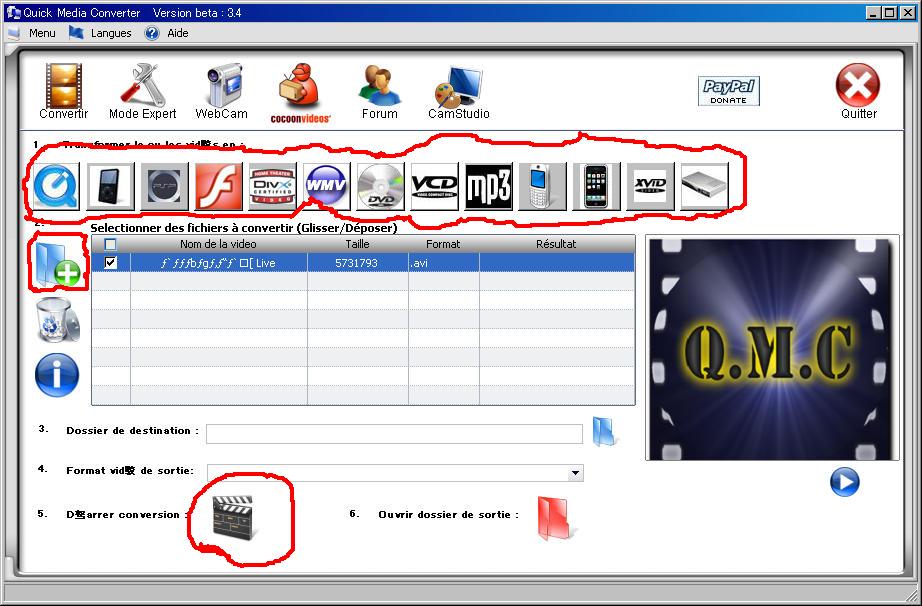The image size is (922, 606).
Task: Click the Nom de la video column header
Action: coord(218,244)
